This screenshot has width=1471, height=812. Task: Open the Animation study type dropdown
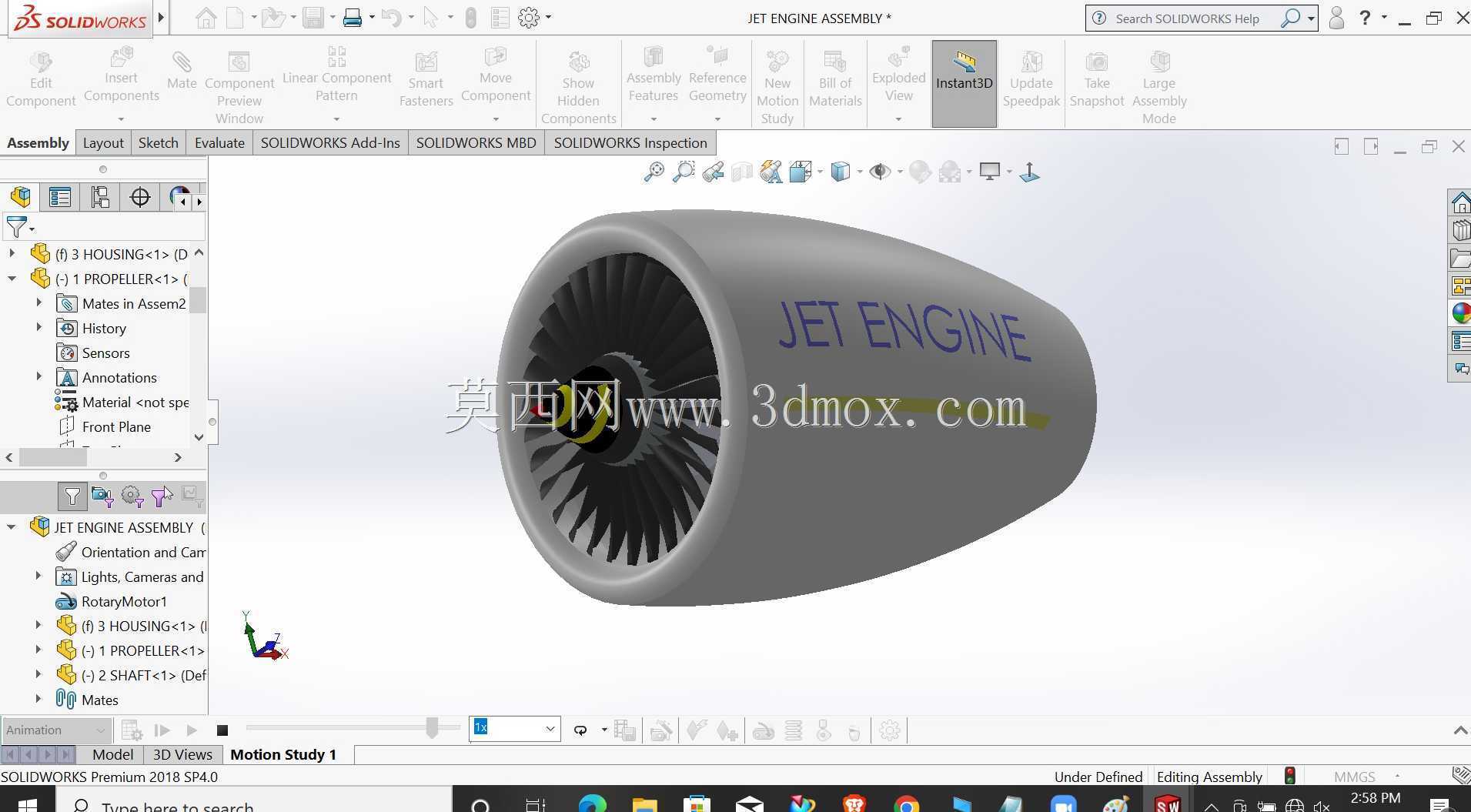coord(56,730)
